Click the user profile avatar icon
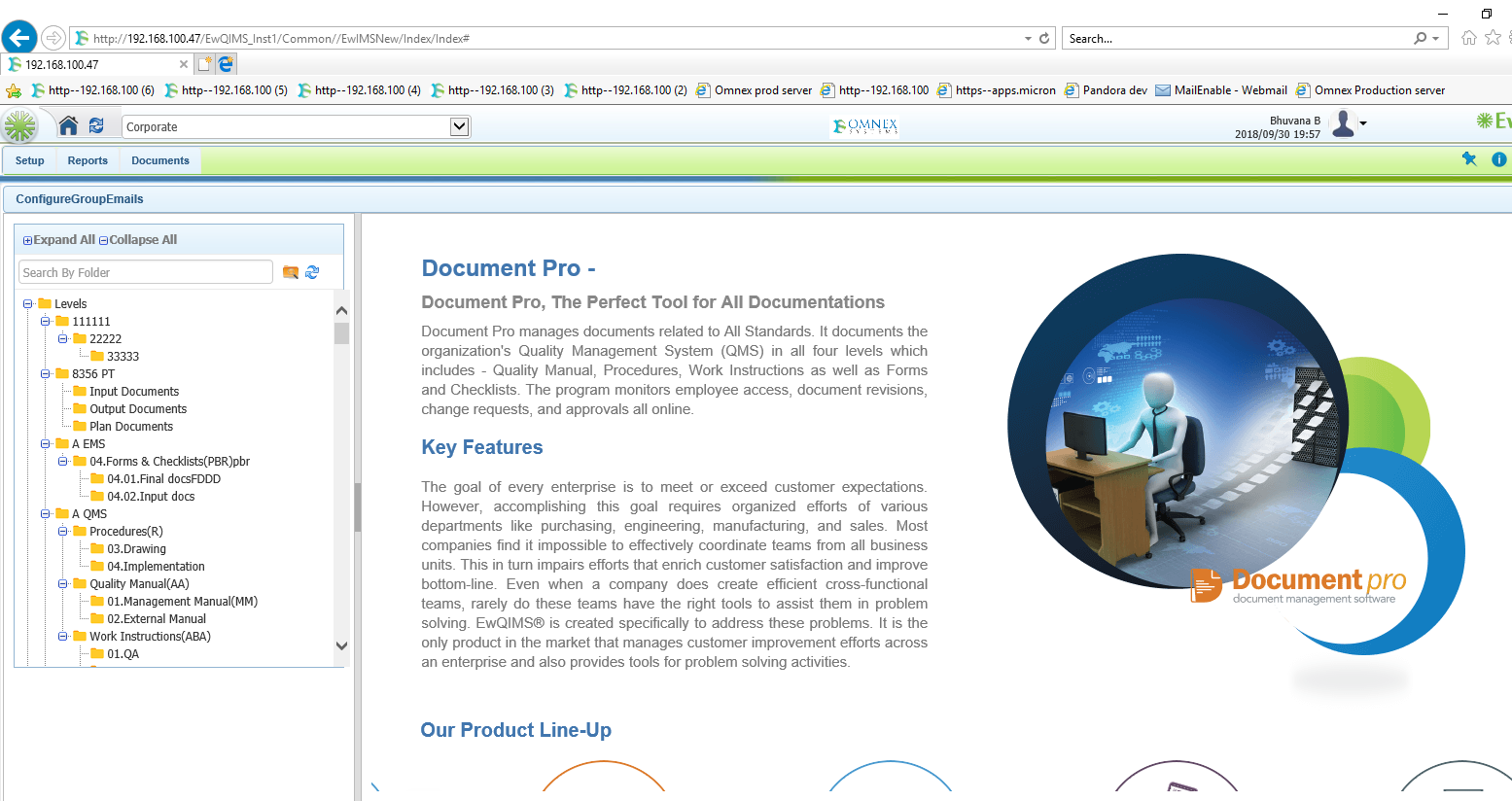The height and width of the screenshot is (801, 1512). coord(1343,123)
